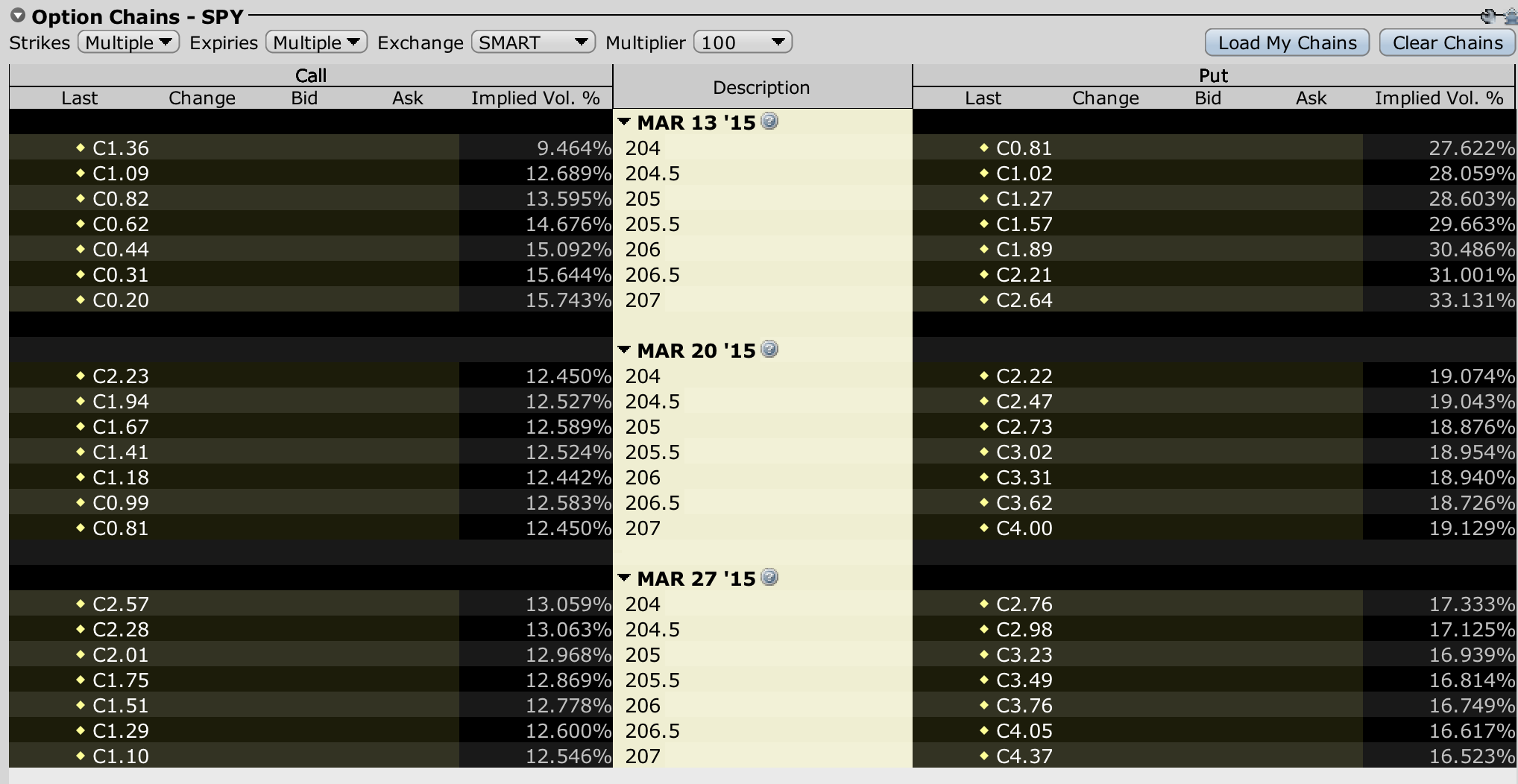
Task: Sort by the Put Last column header
Action: coord(983,98)
